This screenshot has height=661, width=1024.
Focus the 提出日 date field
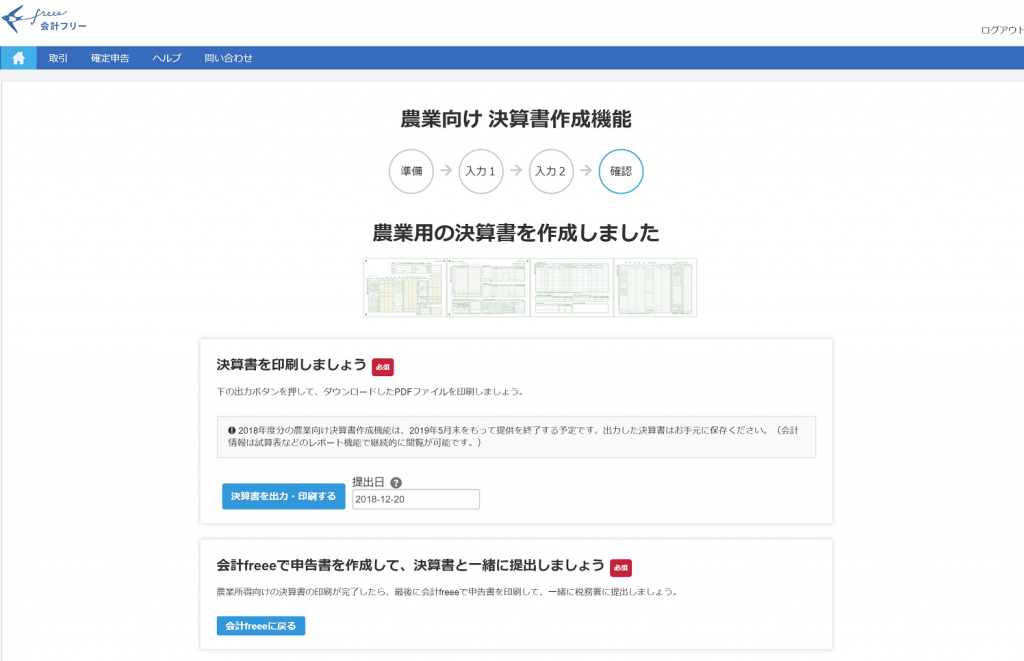click(415, 499)
